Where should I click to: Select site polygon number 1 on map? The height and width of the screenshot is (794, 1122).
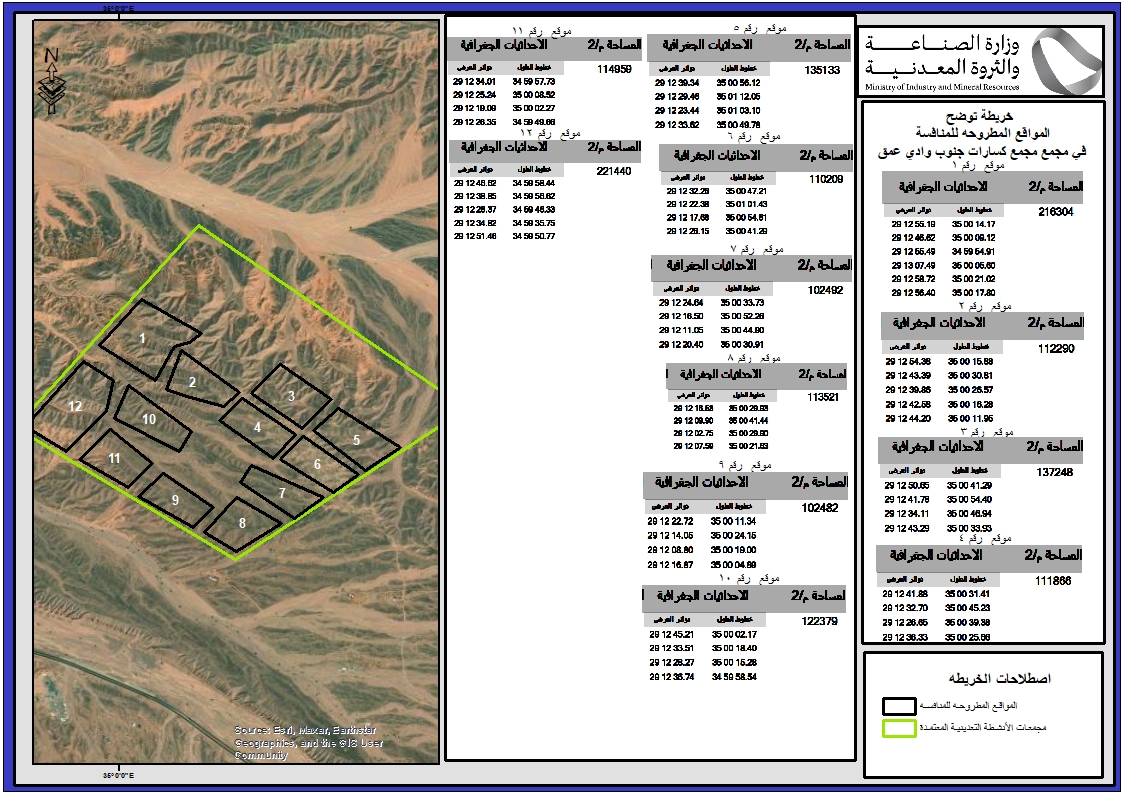(x=143, y=338)
